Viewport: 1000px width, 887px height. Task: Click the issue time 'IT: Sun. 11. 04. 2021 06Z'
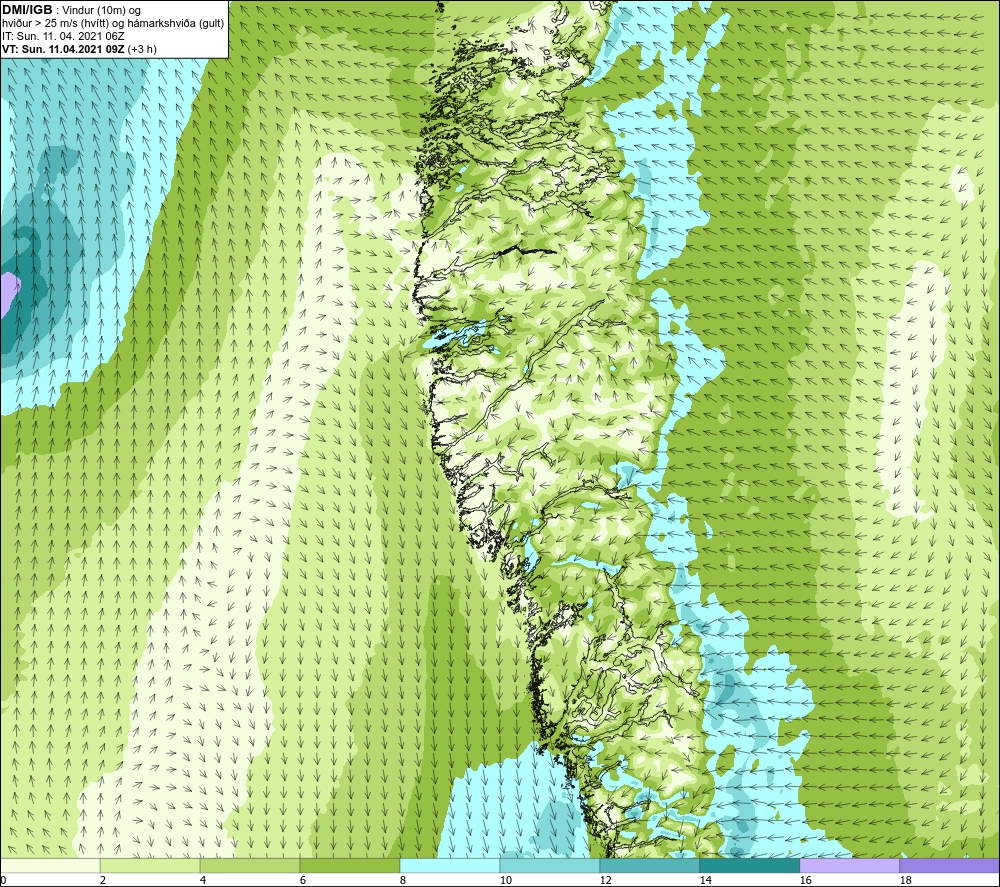63,36
